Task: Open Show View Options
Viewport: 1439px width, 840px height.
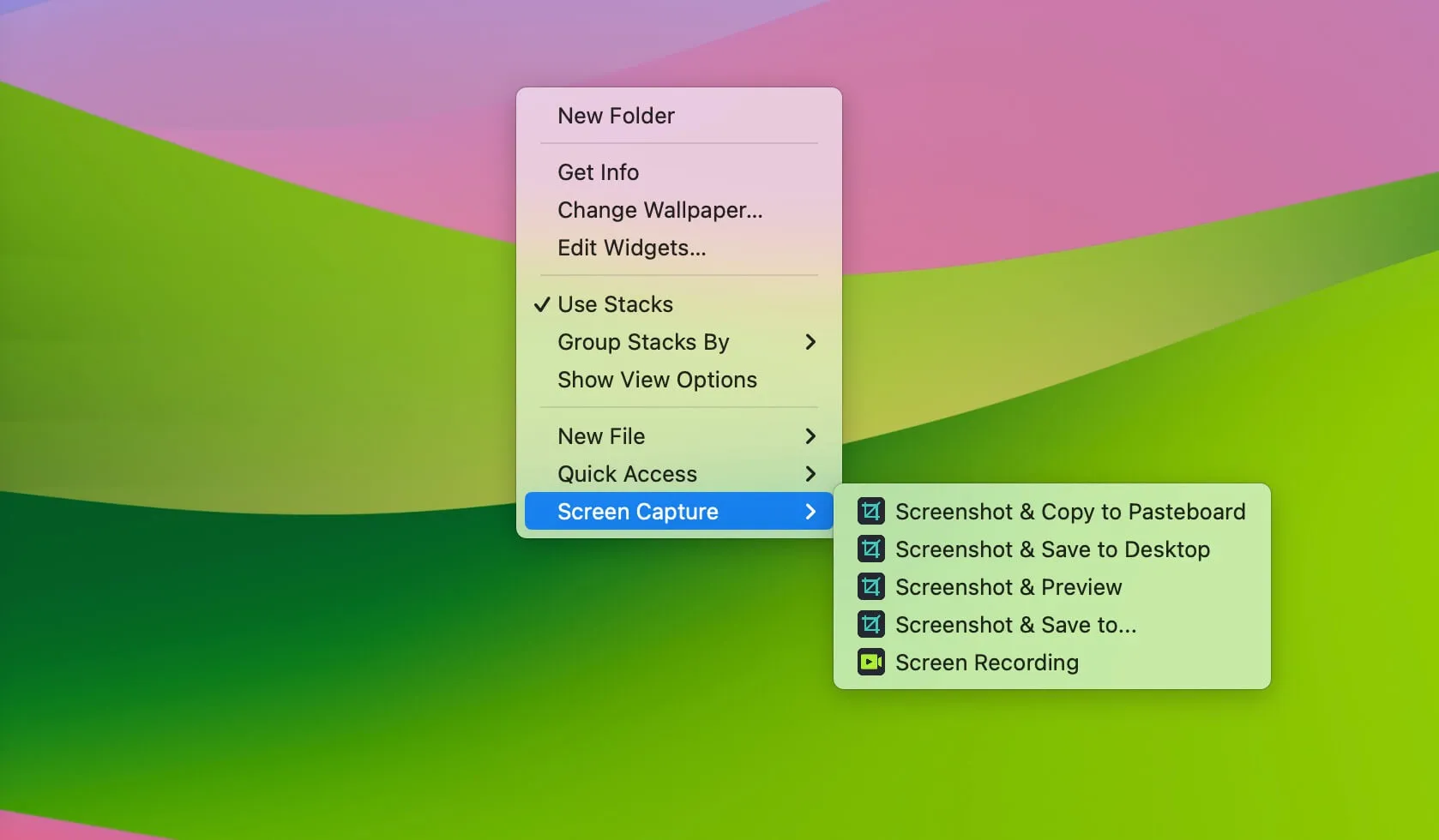Action: point(656,380)
